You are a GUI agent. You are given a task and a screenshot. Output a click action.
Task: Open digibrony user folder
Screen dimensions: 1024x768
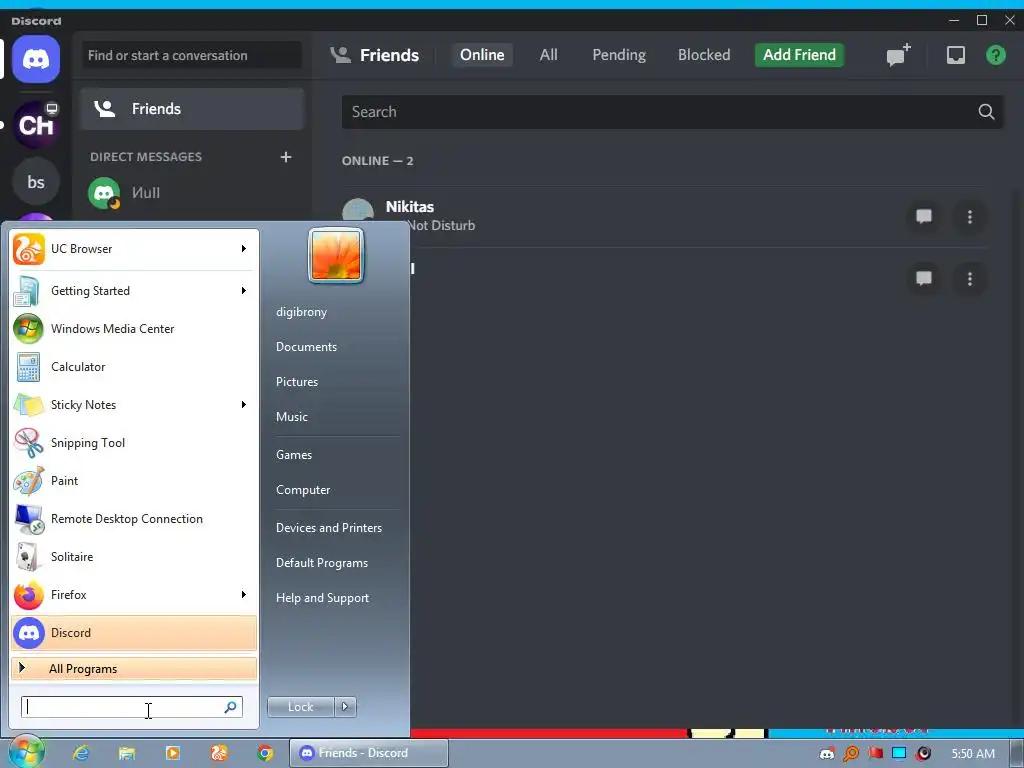(301, 312)
